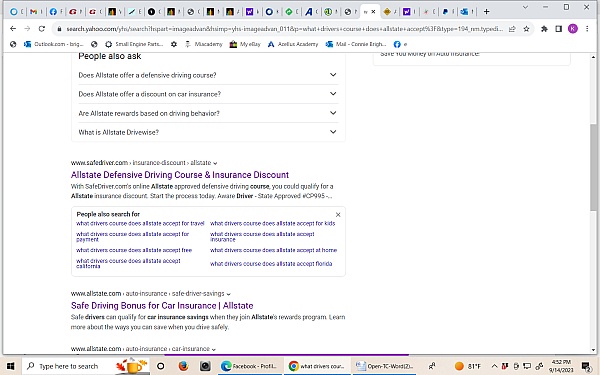This screenshot has height=375, width=600.
Task: Search 'allstate accept florida' suggestion
Action: (x=271, y=264)
